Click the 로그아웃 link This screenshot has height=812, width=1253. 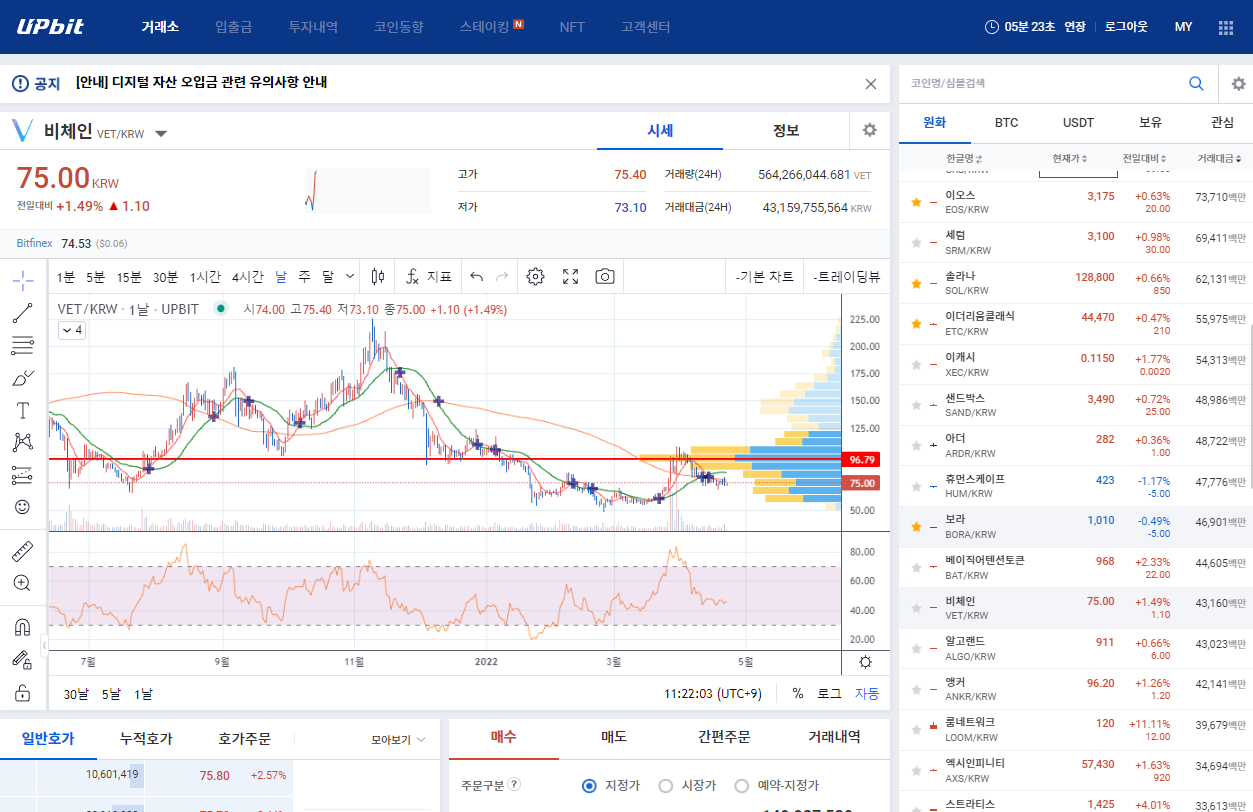coord(1126,27)
